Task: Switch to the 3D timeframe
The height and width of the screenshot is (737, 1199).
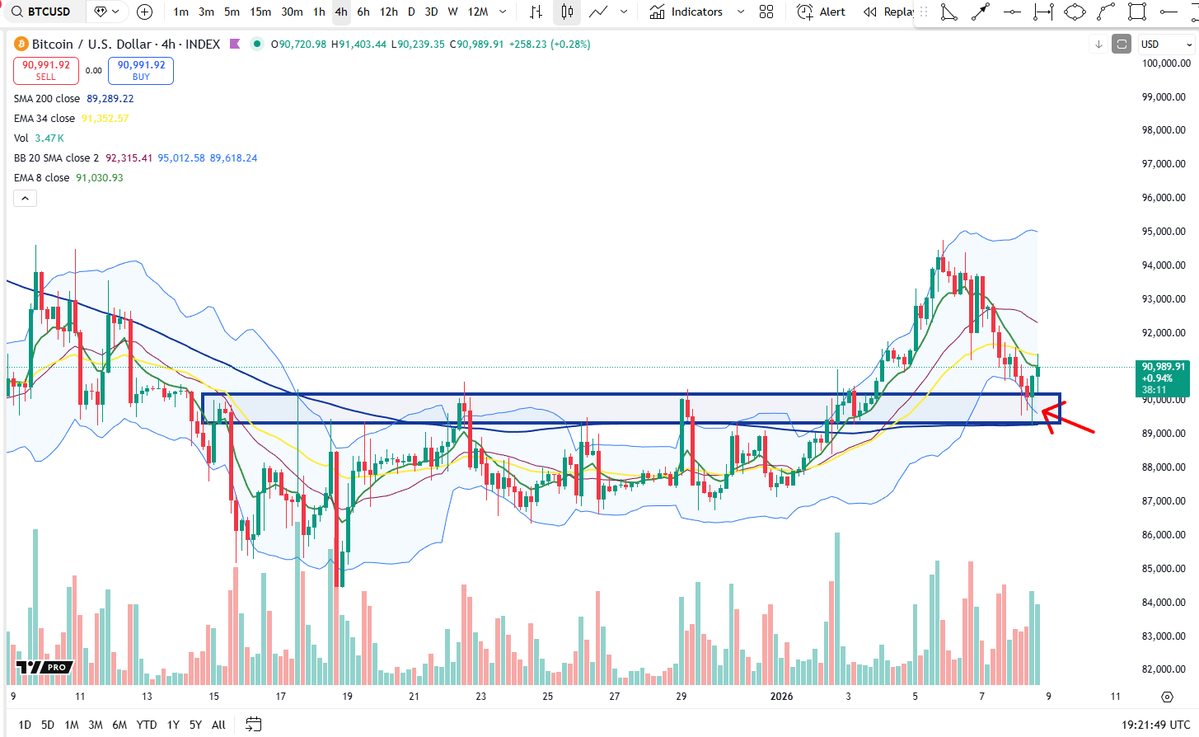Action: point(431,11)
